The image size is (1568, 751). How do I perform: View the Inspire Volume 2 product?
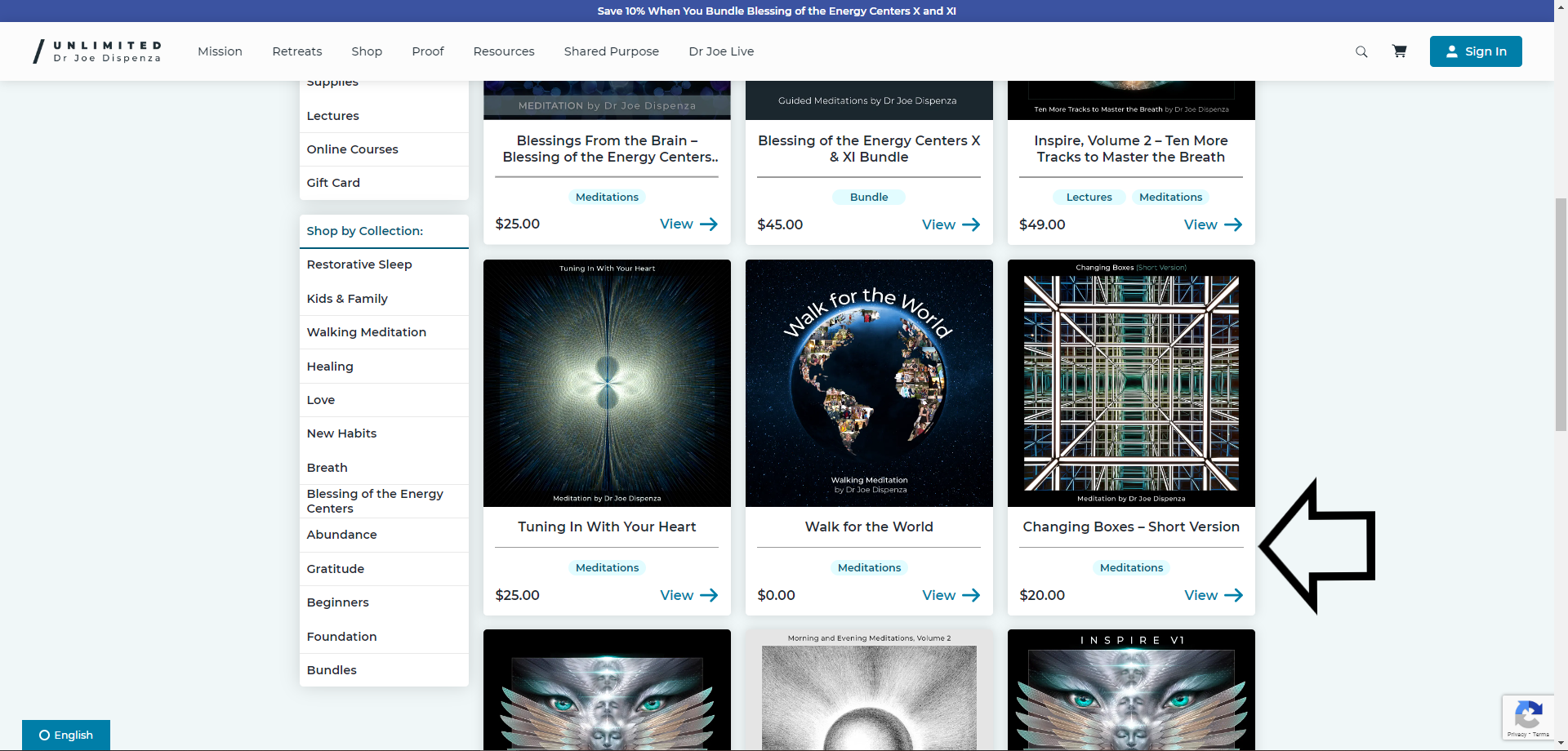click(x=1213, y=224)
